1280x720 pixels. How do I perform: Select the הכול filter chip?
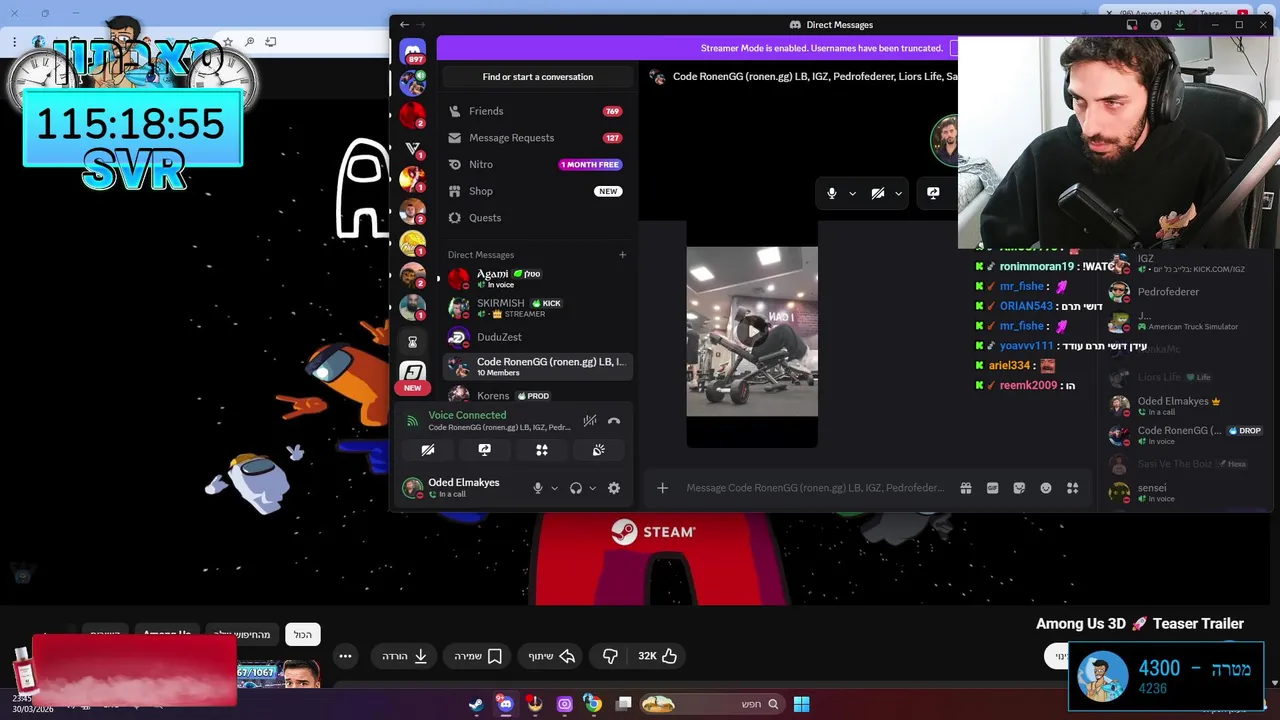303,634
